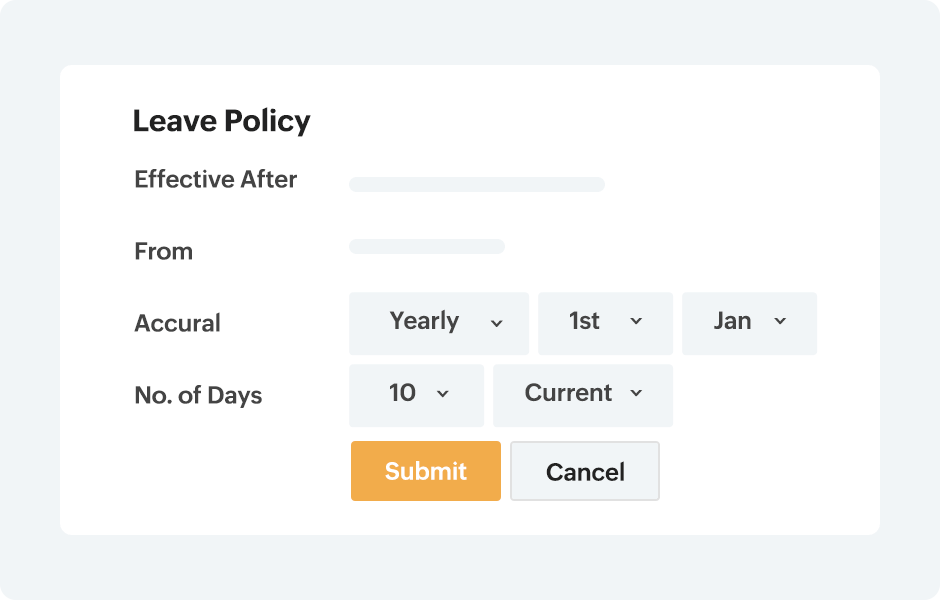Open the Yearly accrual frequency dropdown

[438, 323]
